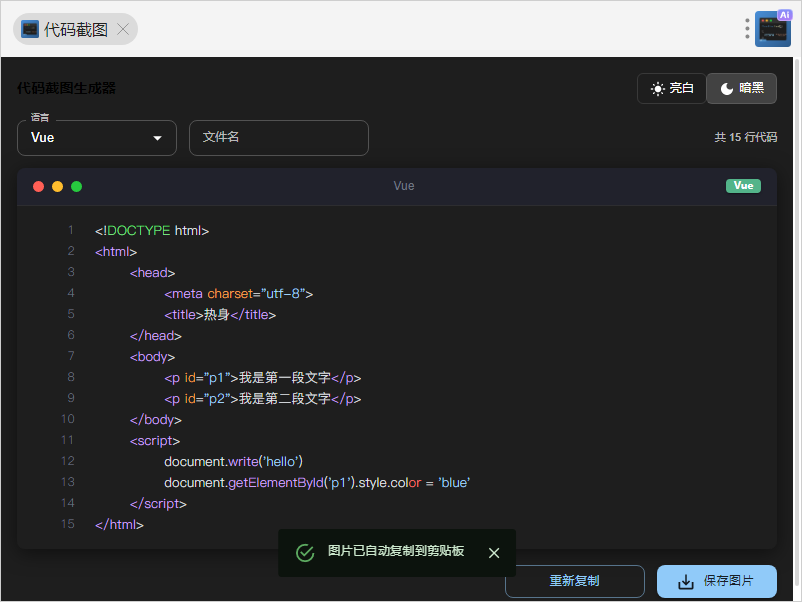Click 重新复制 to copy again
The height and width of the screenshot is (602, 802).
click(574, 581)
